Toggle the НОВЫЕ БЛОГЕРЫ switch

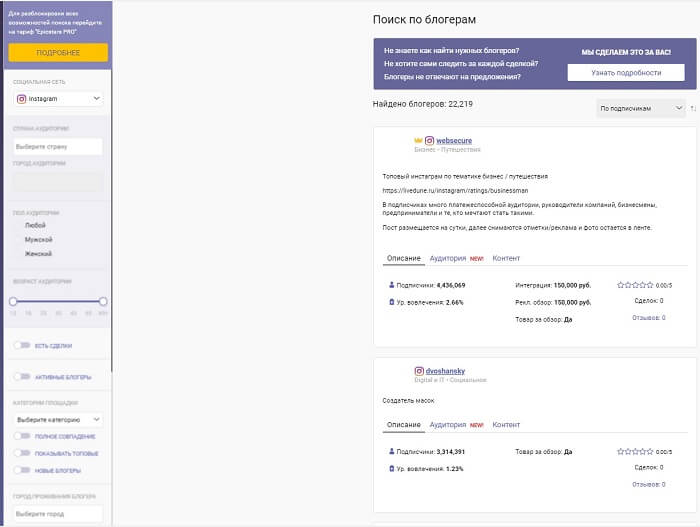point(22,470)
